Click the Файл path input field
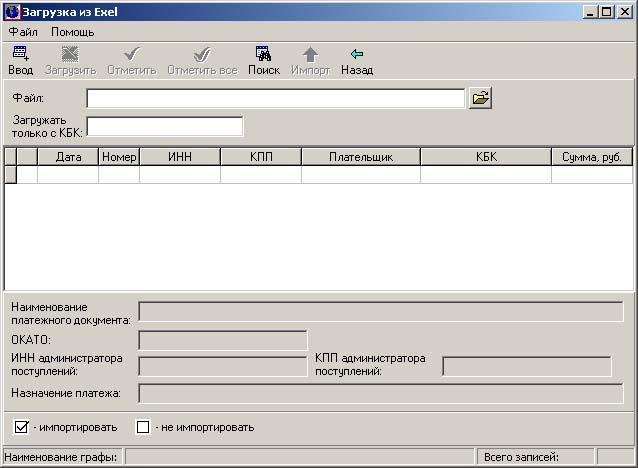This screenshot has height=468, width=638. tap(275, 98)
